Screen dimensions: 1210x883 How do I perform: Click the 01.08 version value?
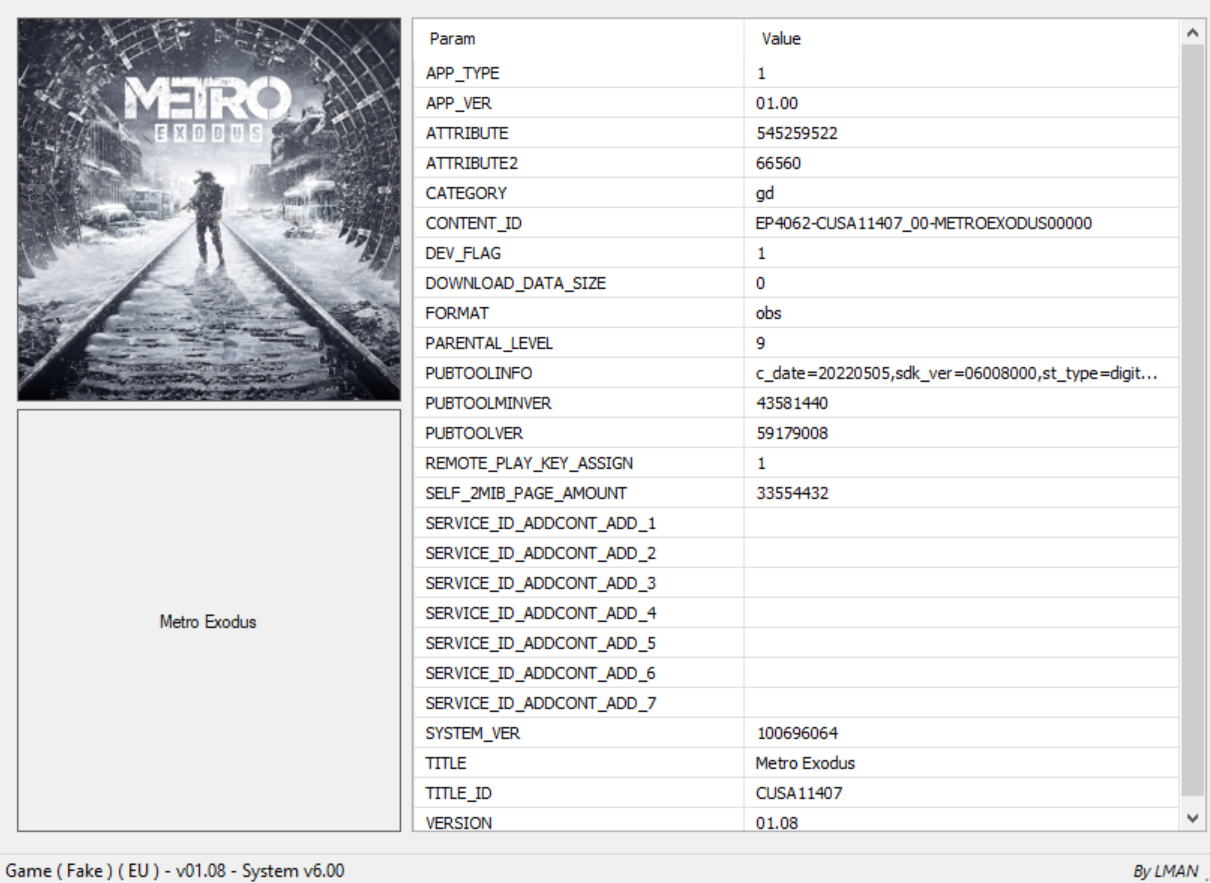777,823
